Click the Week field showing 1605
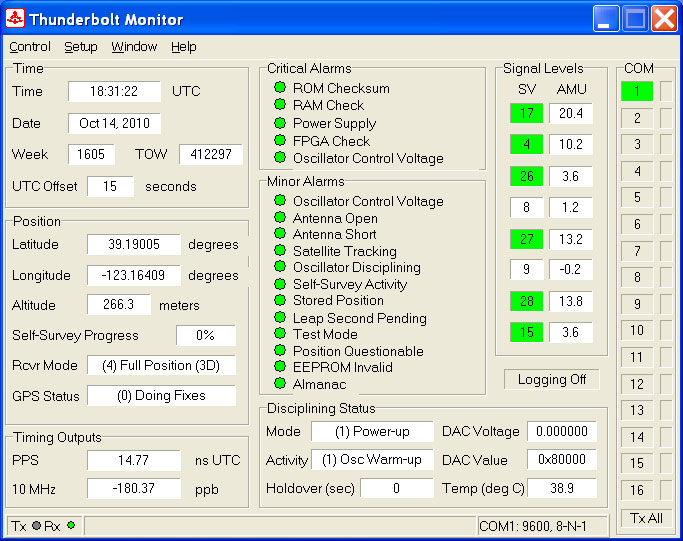Viewport: 683px width, 541px height. (x=91, y=154)
